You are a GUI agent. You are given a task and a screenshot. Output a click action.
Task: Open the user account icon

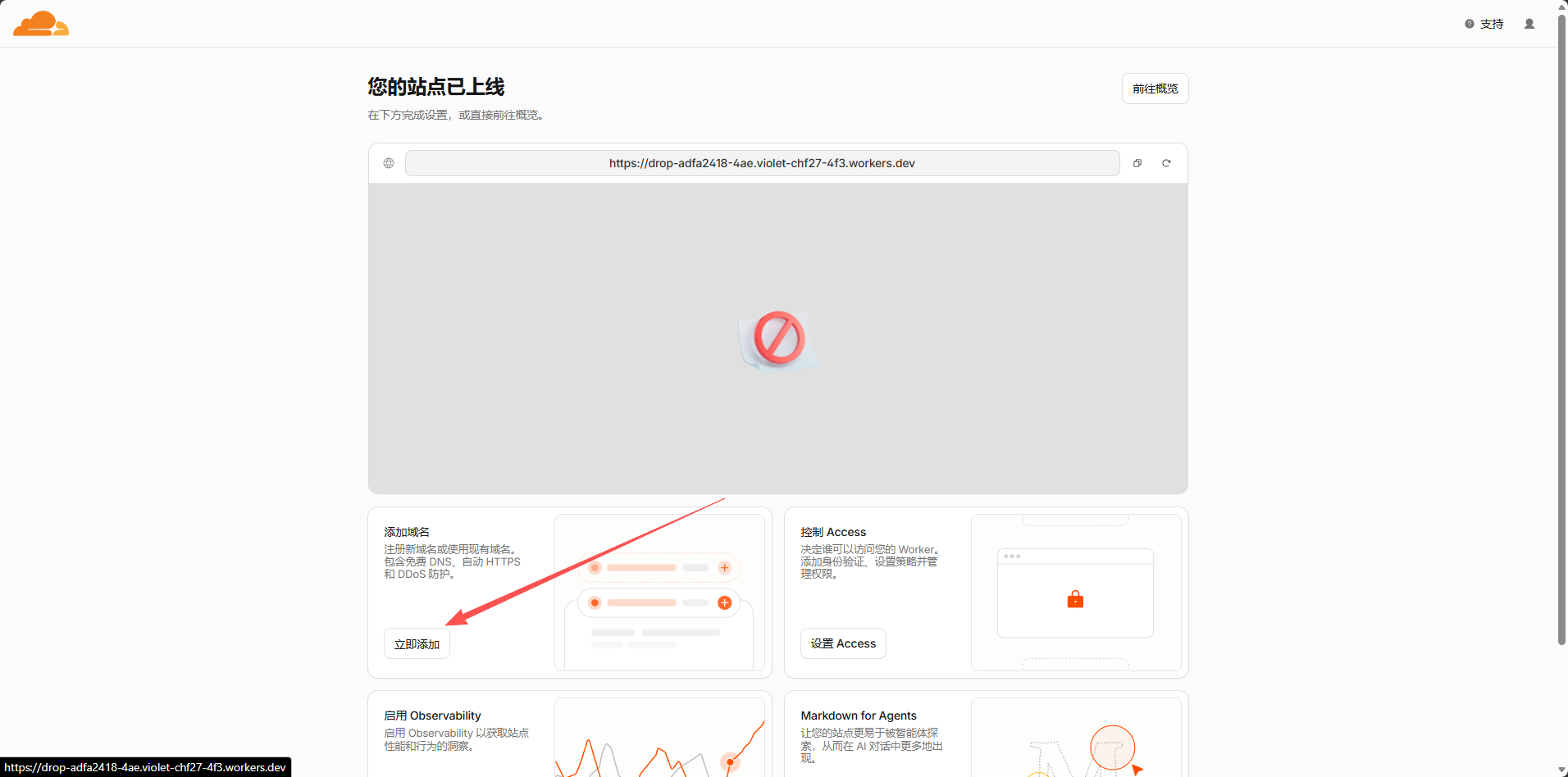click(1529, 24)
